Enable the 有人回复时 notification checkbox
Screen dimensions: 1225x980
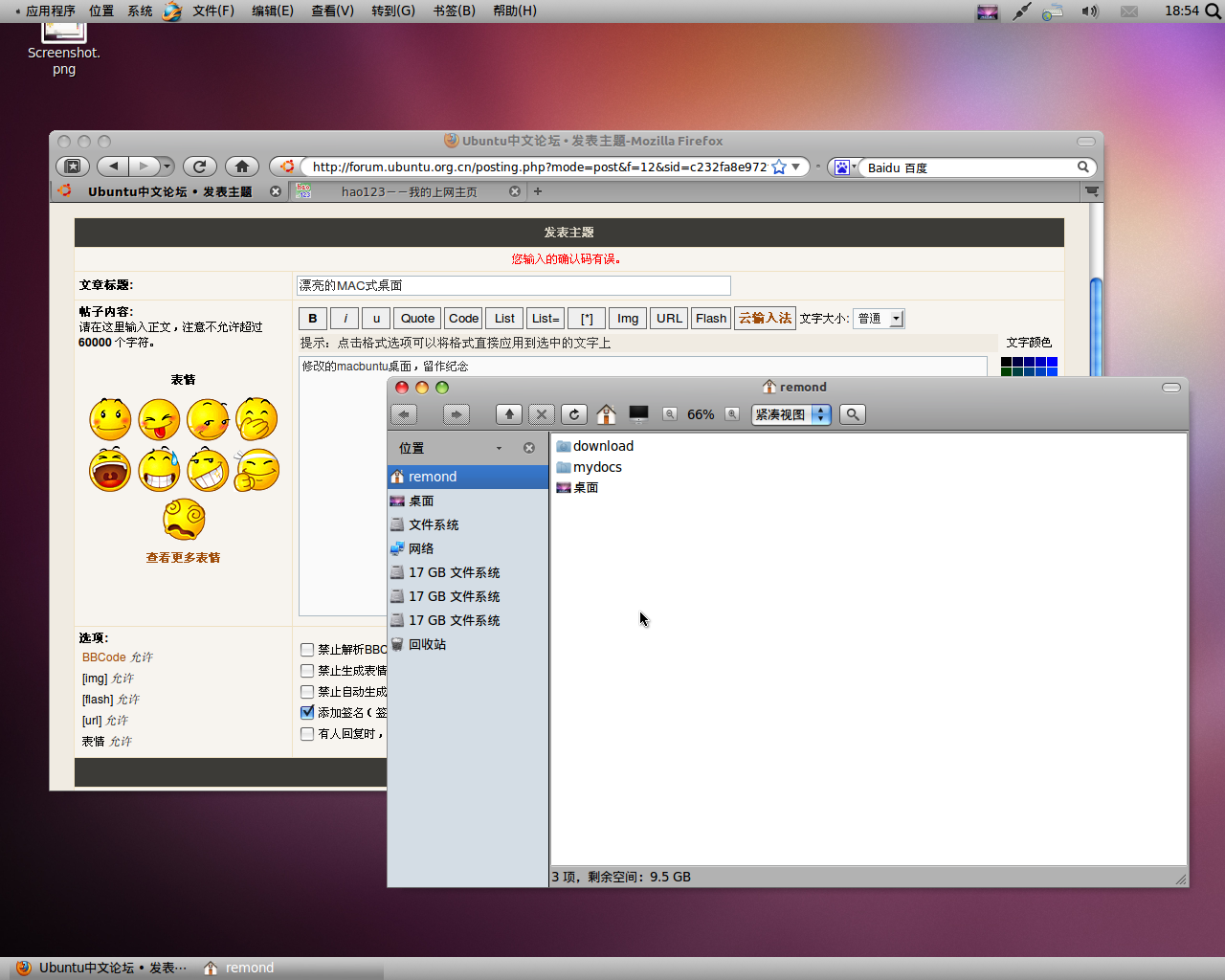click(x=307, y=734)
